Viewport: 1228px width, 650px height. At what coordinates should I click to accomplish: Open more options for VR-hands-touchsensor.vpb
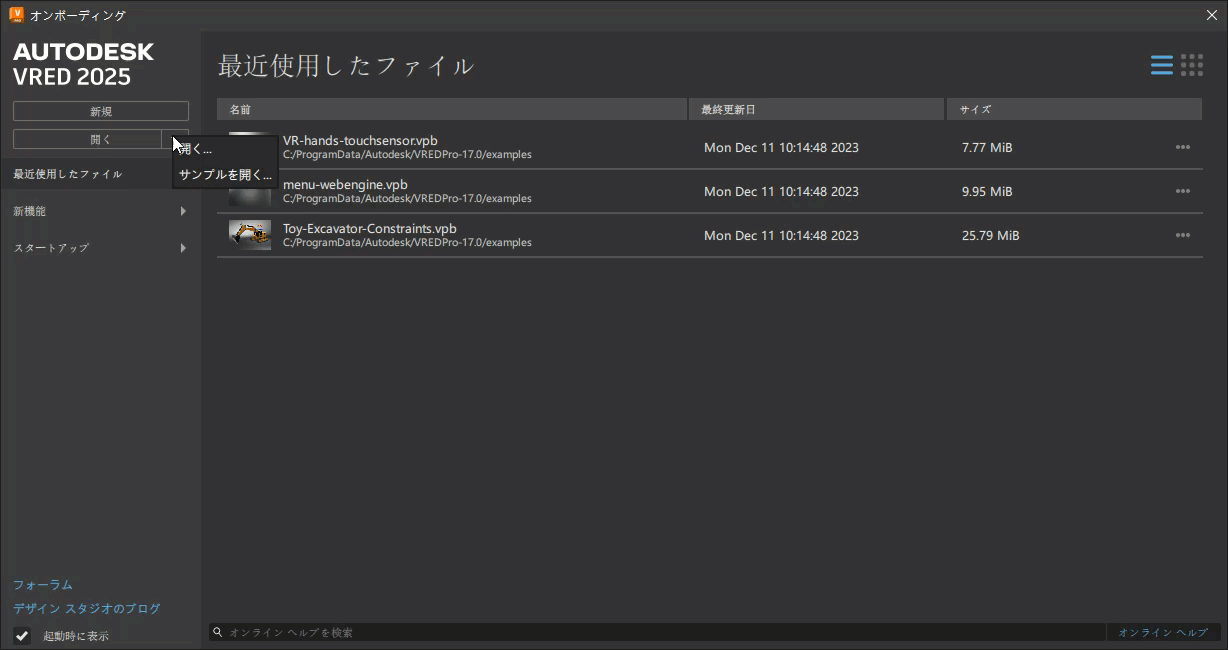point(1183,147)
